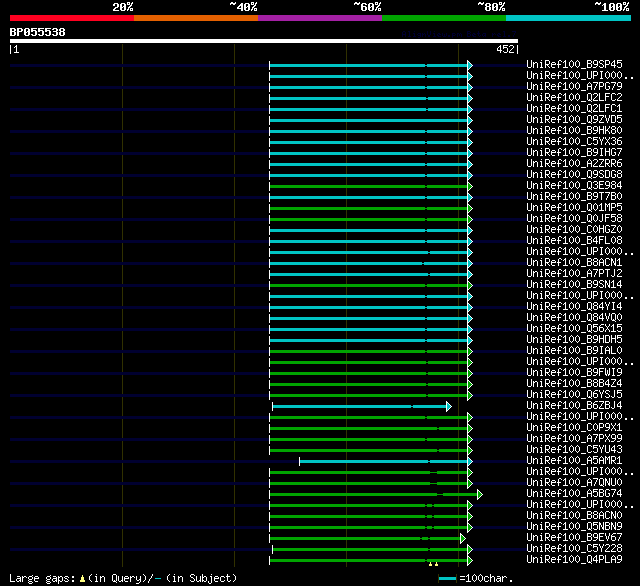640x586 pixels.
Task: Click the green ~80% legend segment
Action: 444,18
